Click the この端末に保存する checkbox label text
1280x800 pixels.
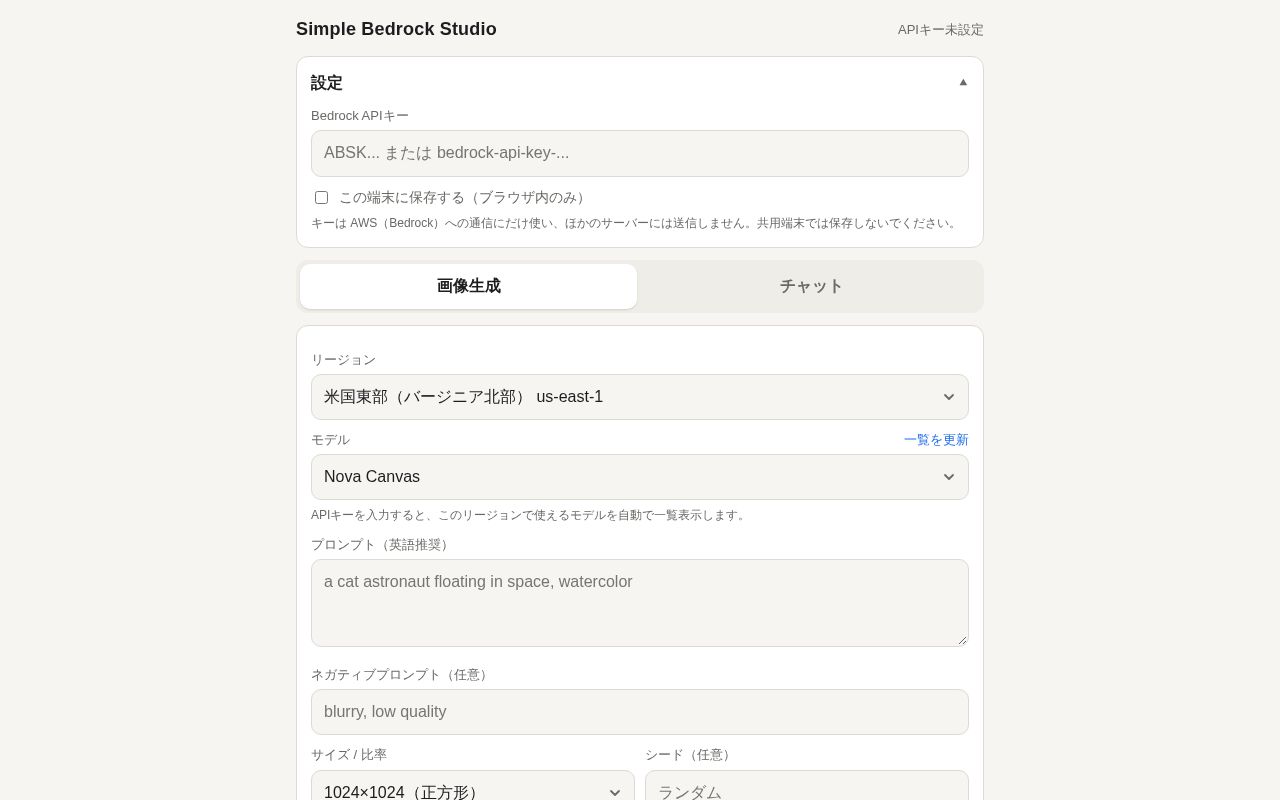pos(464,198)
